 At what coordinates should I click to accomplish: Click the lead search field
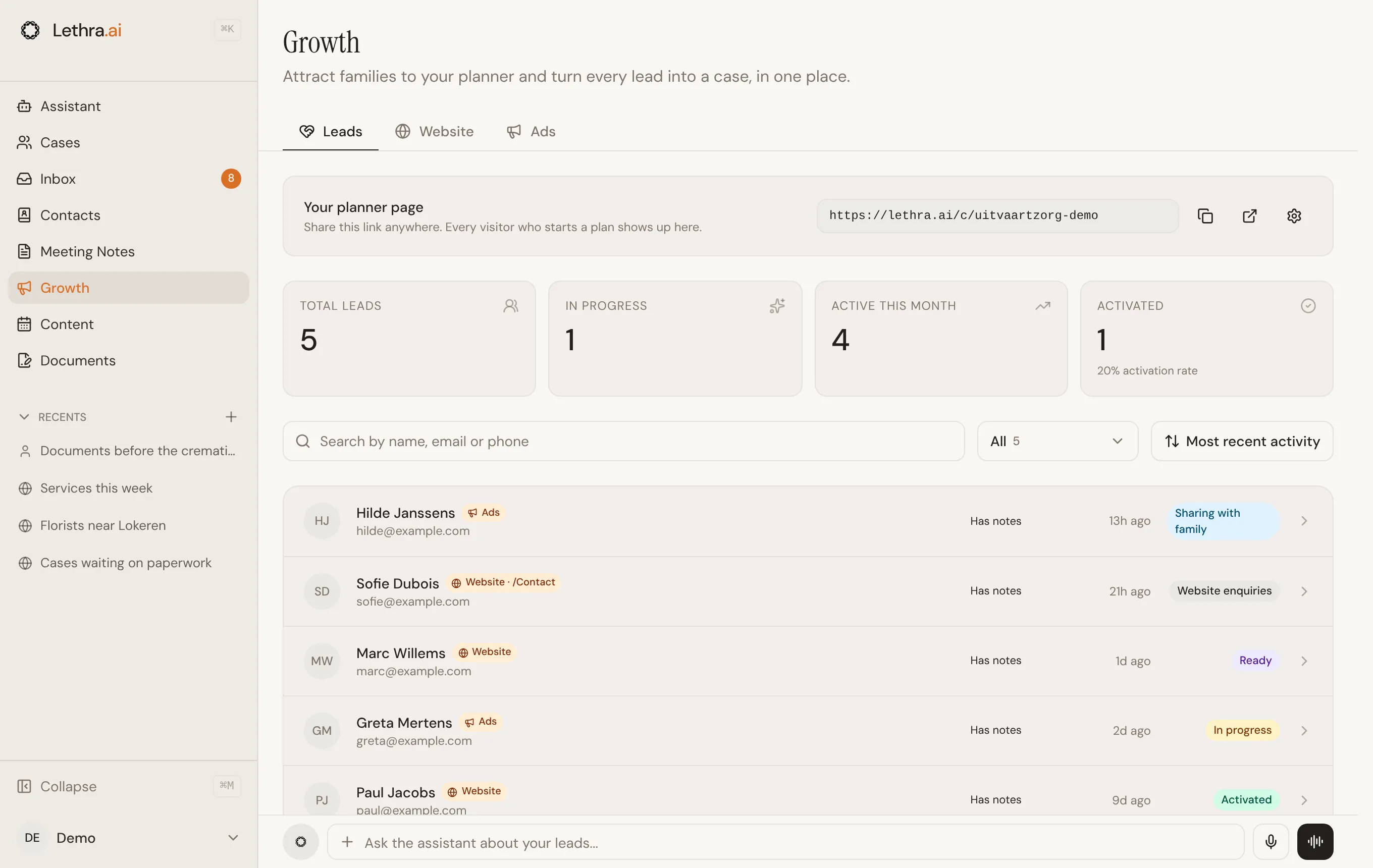pyautogui.click(x=624, y=441)
